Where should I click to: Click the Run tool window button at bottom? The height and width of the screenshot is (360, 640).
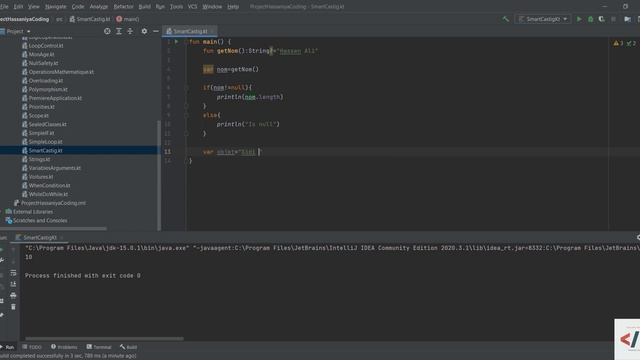8,347
